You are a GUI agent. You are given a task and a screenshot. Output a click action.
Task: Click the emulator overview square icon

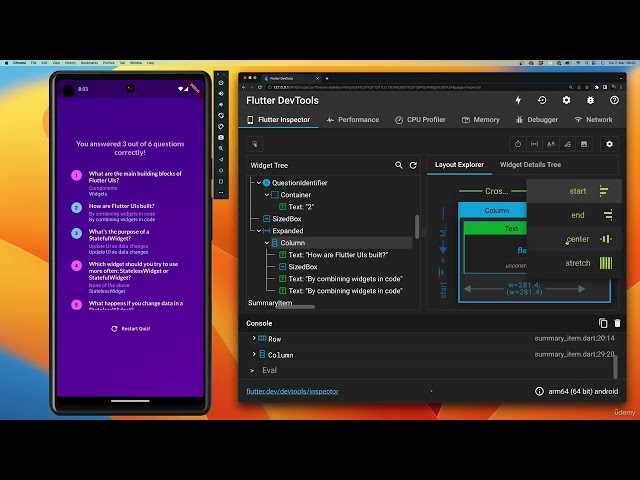221,182
